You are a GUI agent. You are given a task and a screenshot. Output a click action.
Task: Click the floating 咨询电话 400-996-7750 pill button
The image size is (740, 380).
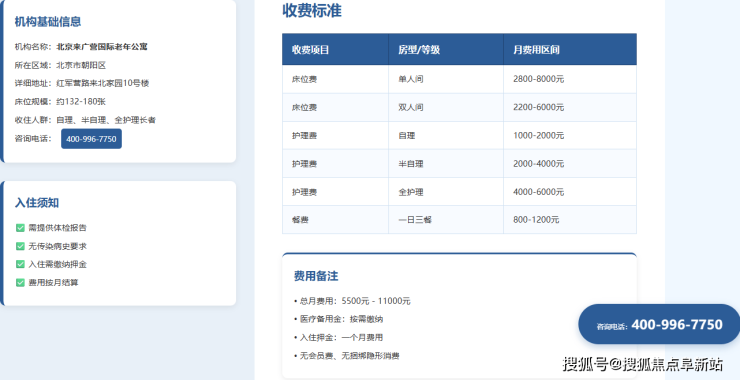(659, 324)
